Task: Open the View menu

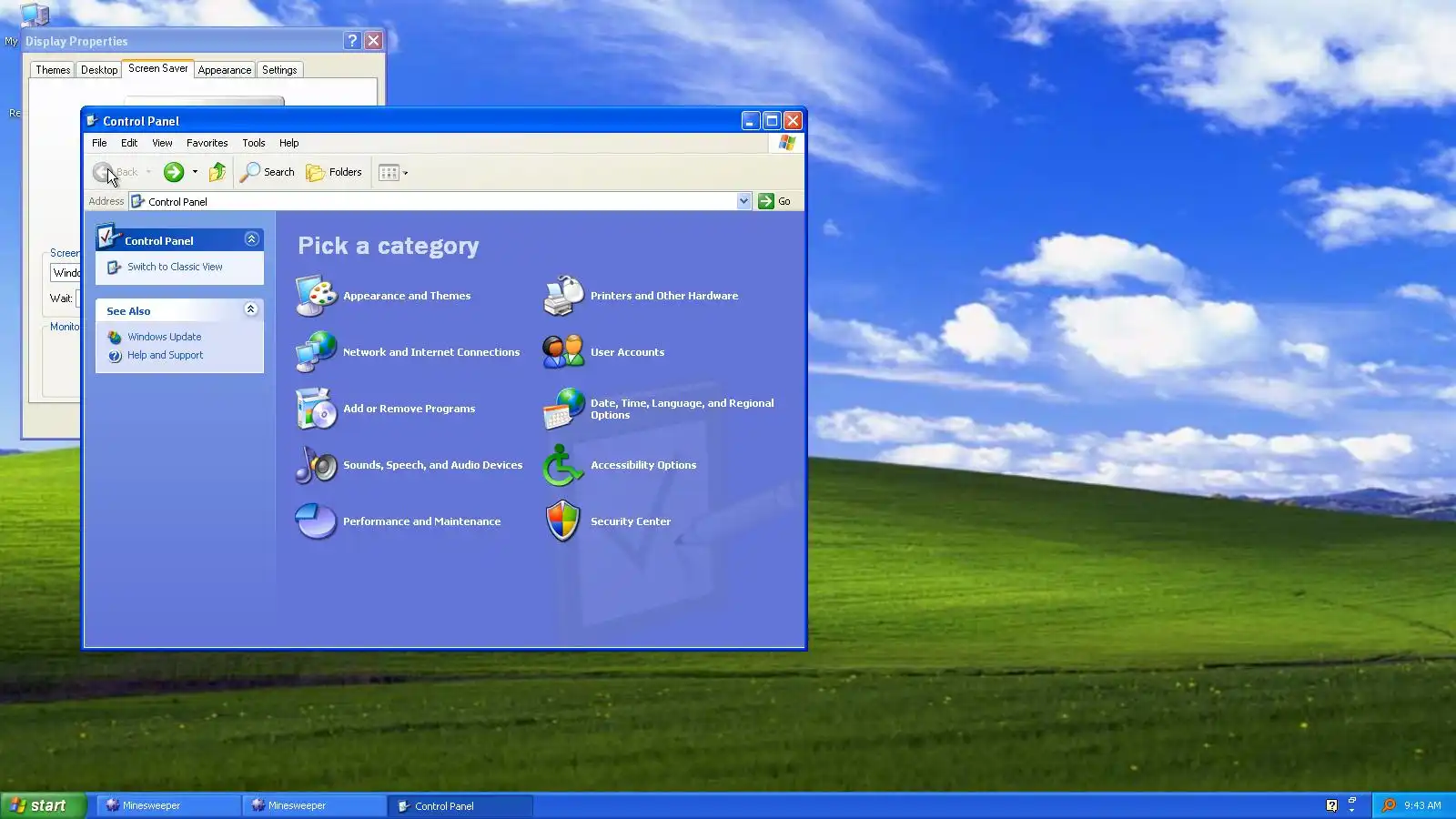Action: pyautogui.click(x=162, y=143)
